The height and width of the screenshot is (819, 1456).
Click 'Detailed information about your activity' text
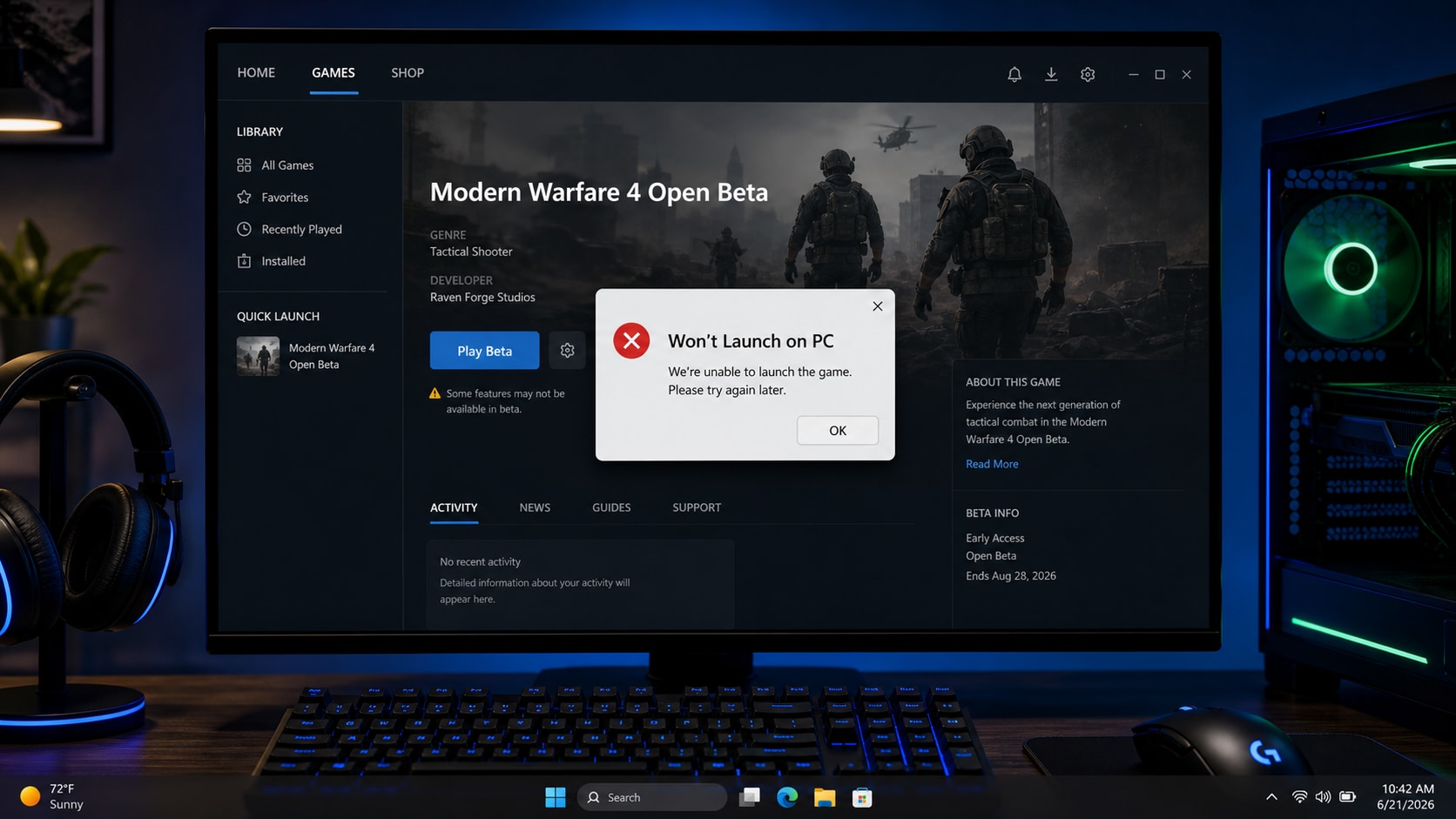(535, 591)
